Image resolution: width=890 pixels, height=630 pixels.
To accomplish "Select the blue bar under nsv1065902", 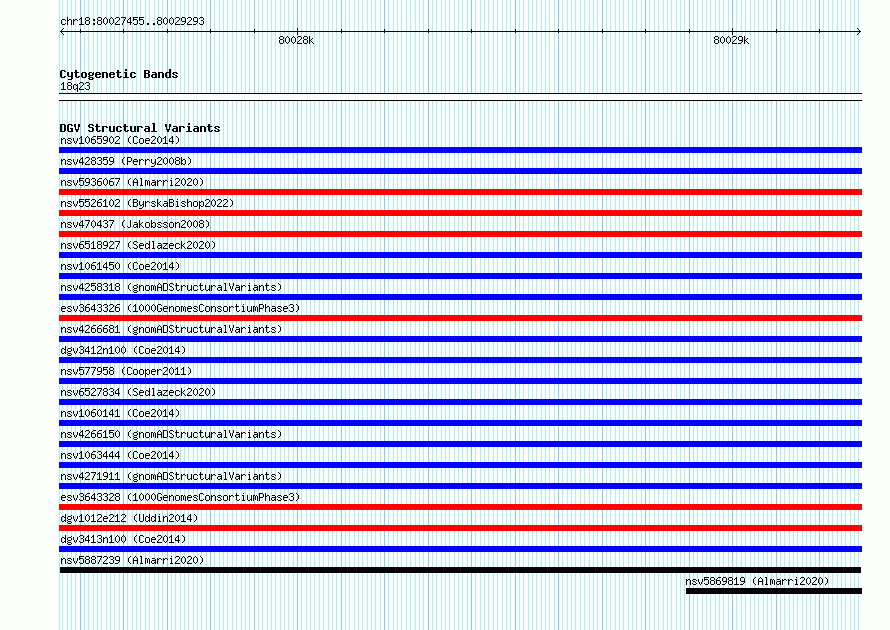I will coord(460,150).
